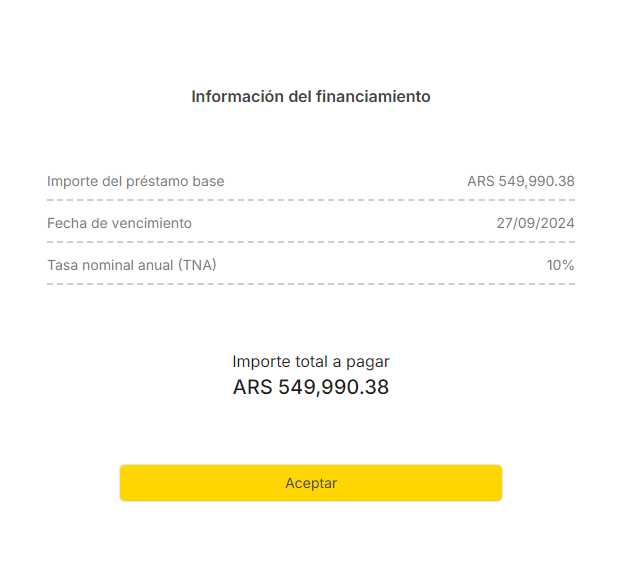Click the dashed divider under the TNA row
This screenshot has height=588, width=621.
tap(310, 284)
